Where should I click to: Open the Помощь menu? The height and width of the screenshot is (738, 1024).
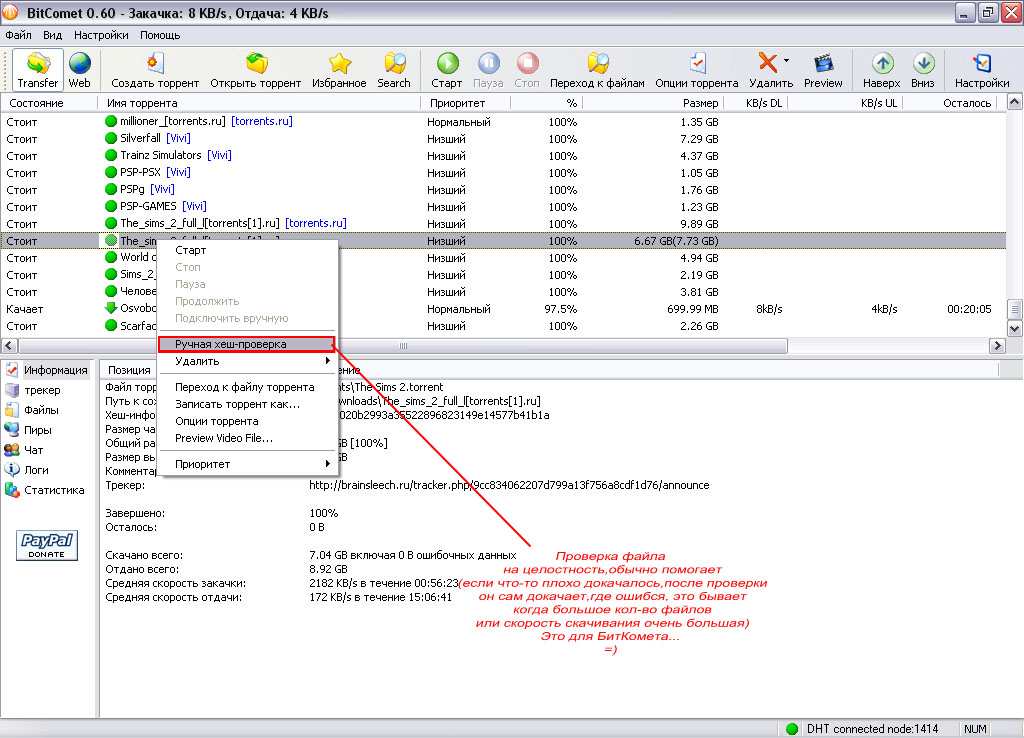(x=160, y=35)
